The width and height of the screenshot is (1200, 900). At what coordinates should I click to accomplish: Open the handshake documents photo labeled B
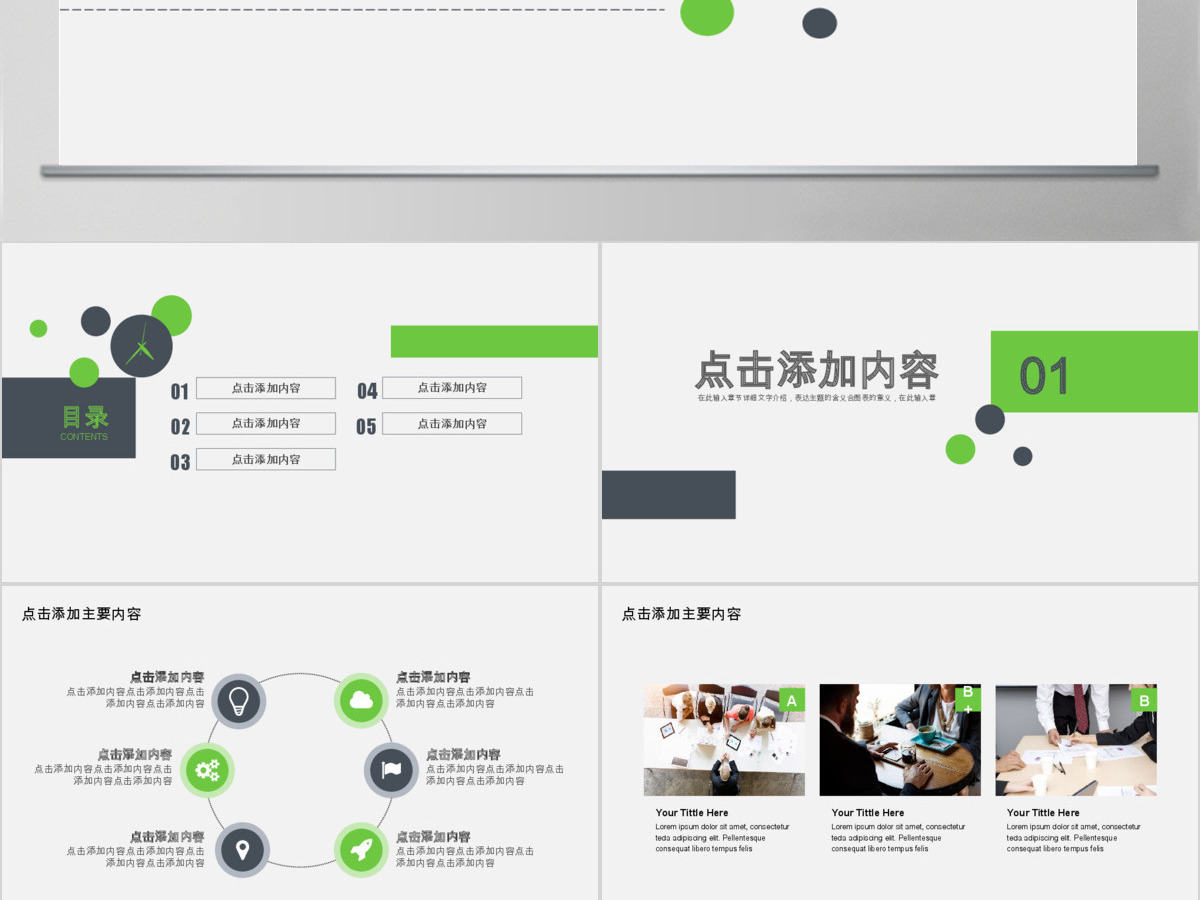1076,740
